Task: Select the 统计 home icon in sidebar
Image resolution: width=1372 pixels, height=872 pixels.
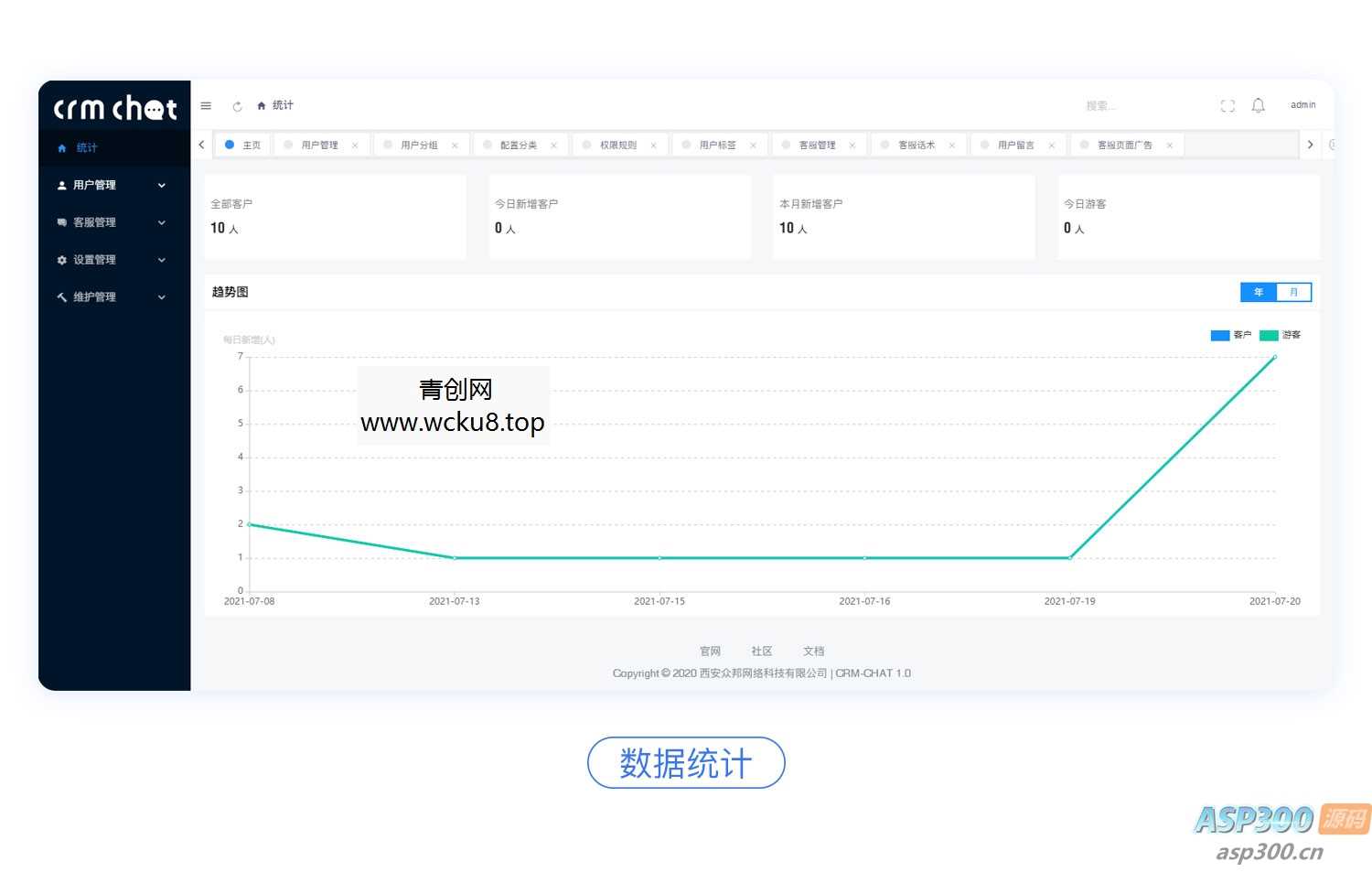Action: (x=61, y=147)
